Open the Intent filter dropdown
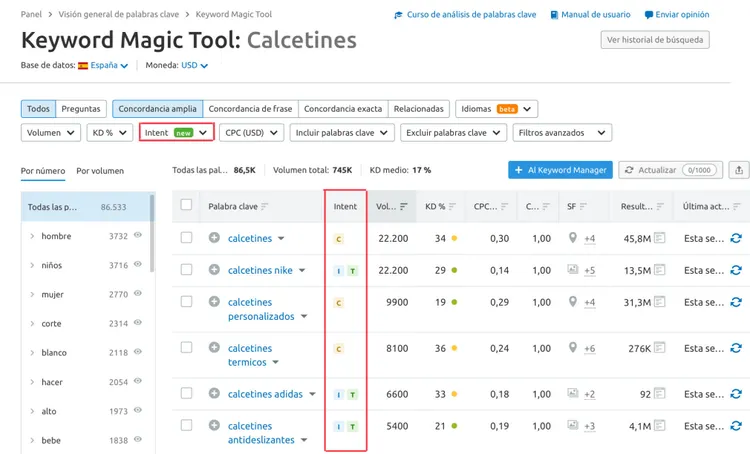 pos(176,133)
